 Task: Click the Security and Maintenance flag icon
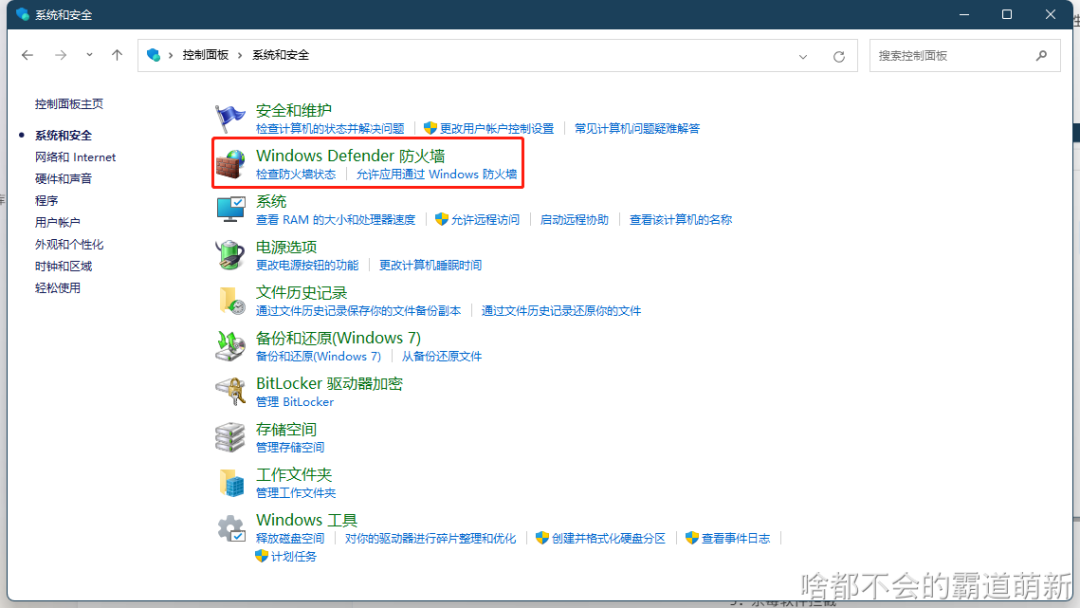[230, 118]
